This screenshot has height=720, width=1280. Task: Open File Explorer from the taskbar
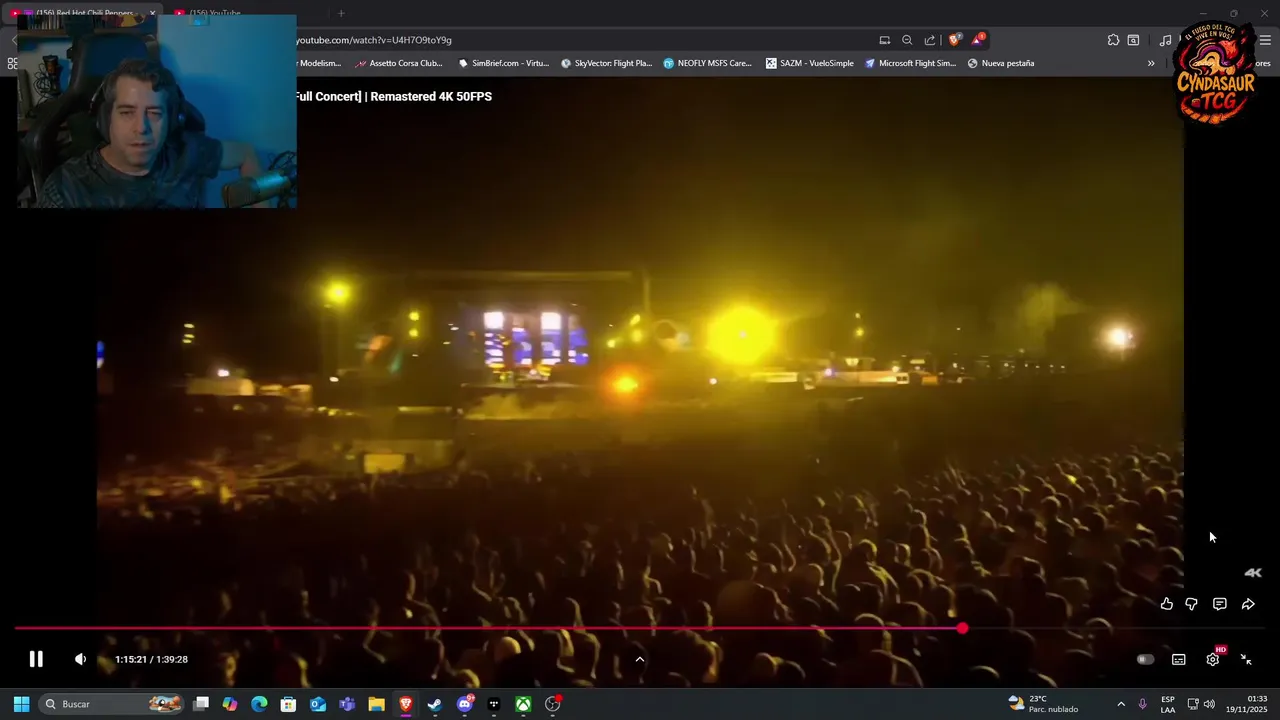[x=376, y=704]
